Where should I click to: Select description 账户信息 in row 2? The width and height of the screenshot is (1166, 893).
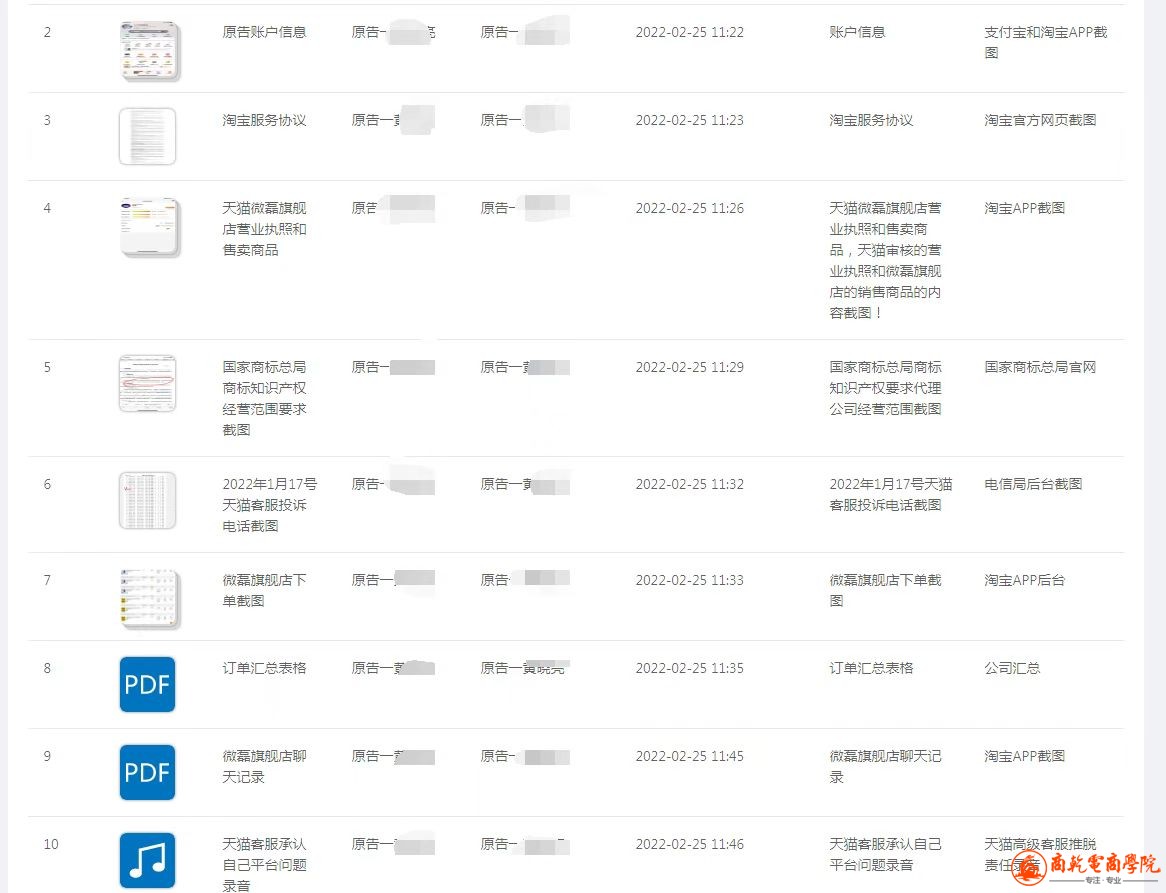click(857, 32)
